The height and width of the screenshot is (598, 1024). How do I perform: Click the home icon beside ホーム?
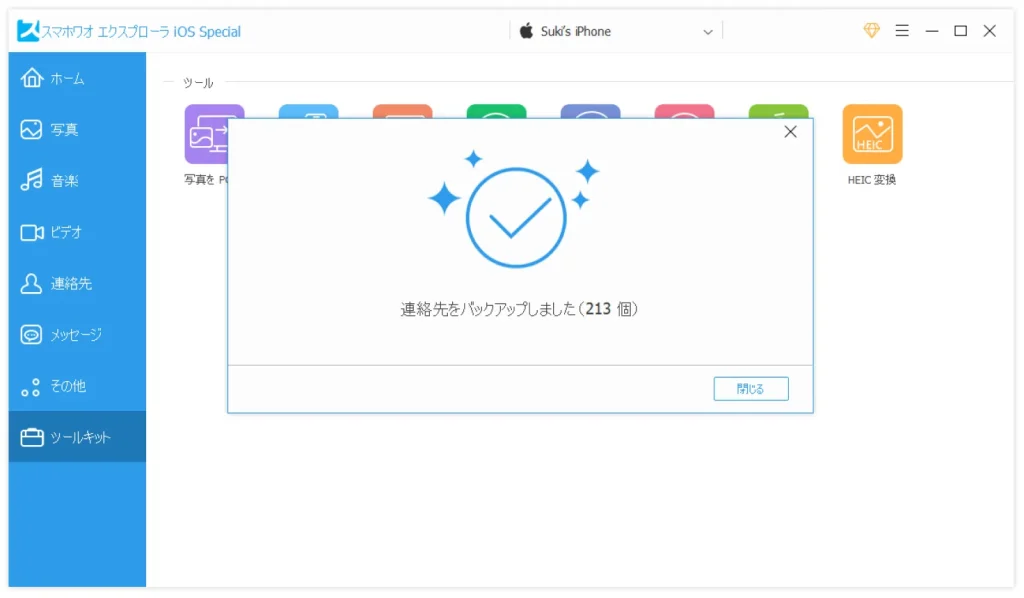tap(31, 78)
